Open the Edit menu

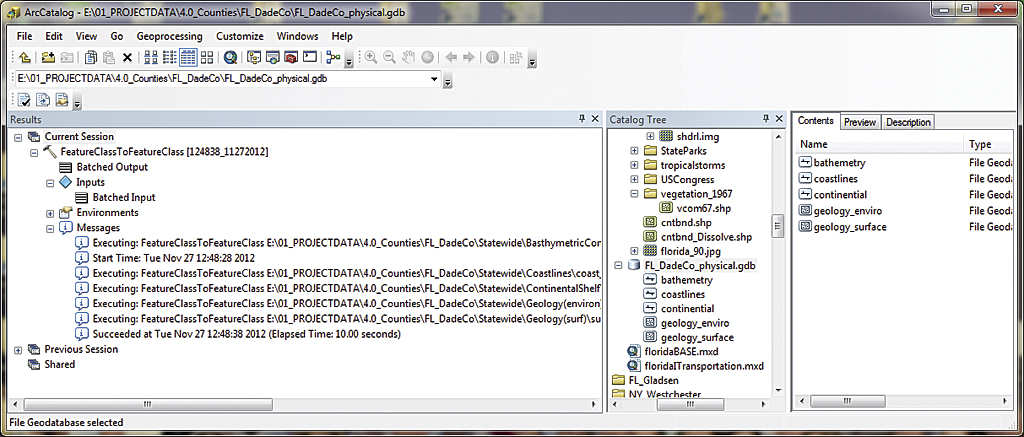(x=55, y=36)
